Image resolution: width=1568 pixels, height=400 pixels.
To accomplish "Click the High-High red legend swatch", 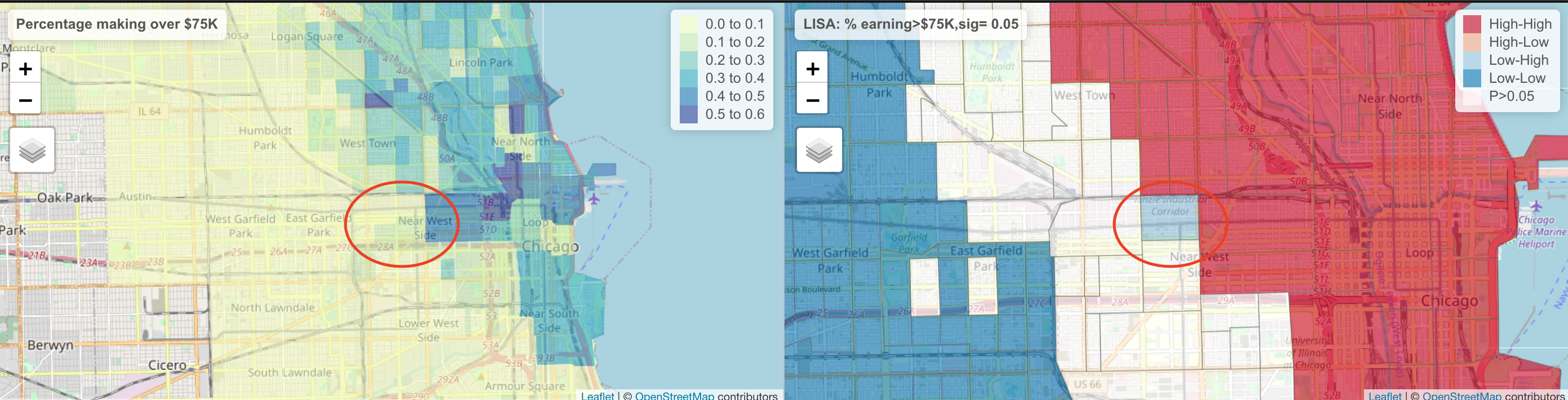I will coord(1472,24).
